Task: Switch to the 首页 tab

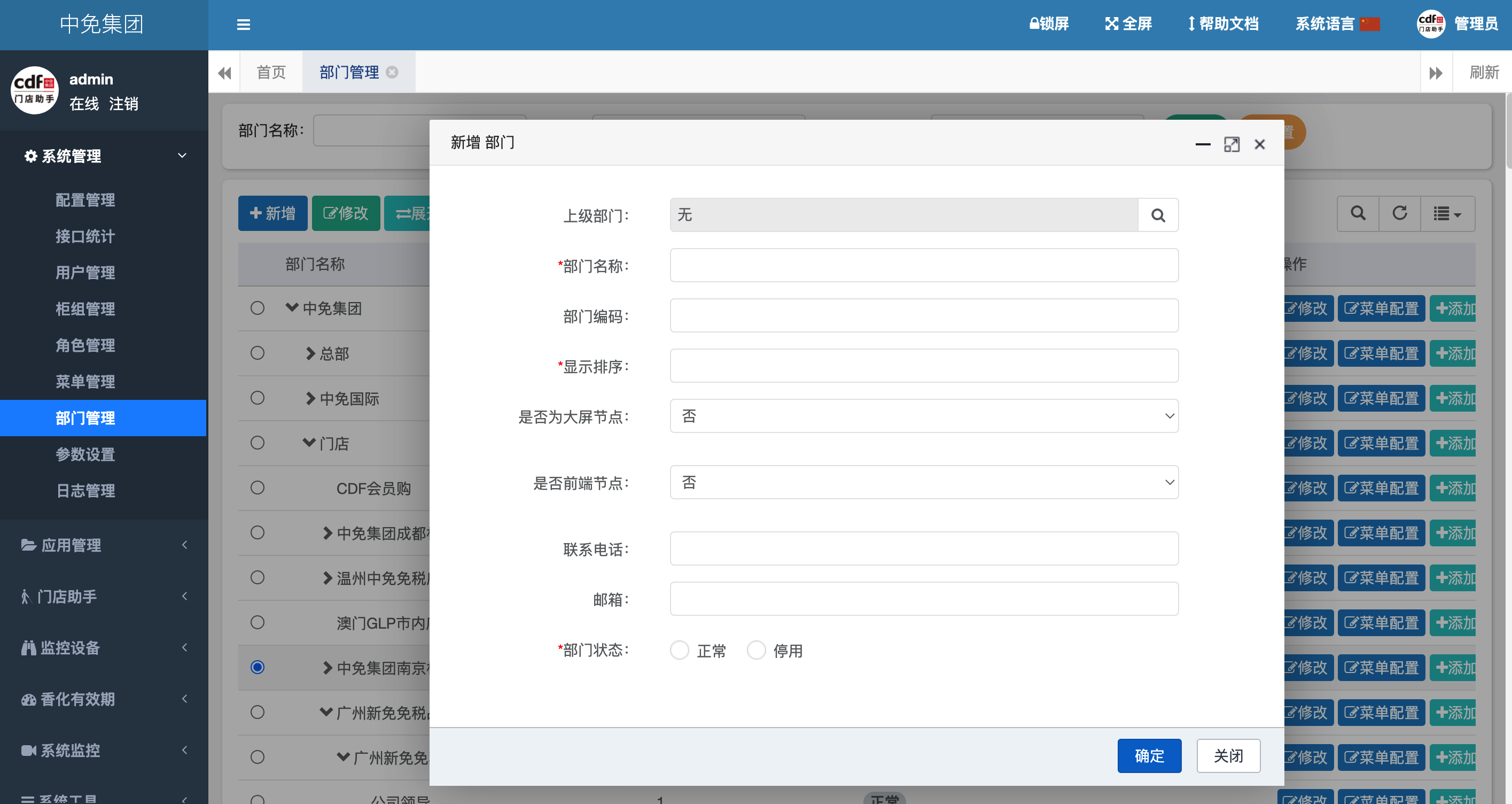Action: pyautogui.click(x=271, y=72)
